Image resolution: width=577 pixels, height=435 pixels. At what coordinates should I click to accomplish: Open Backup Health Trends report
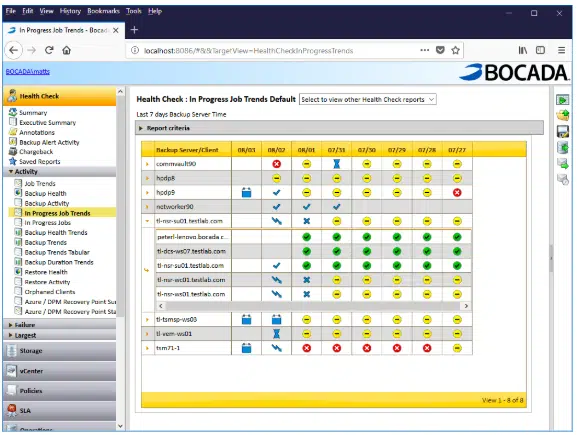pos(56,233)
